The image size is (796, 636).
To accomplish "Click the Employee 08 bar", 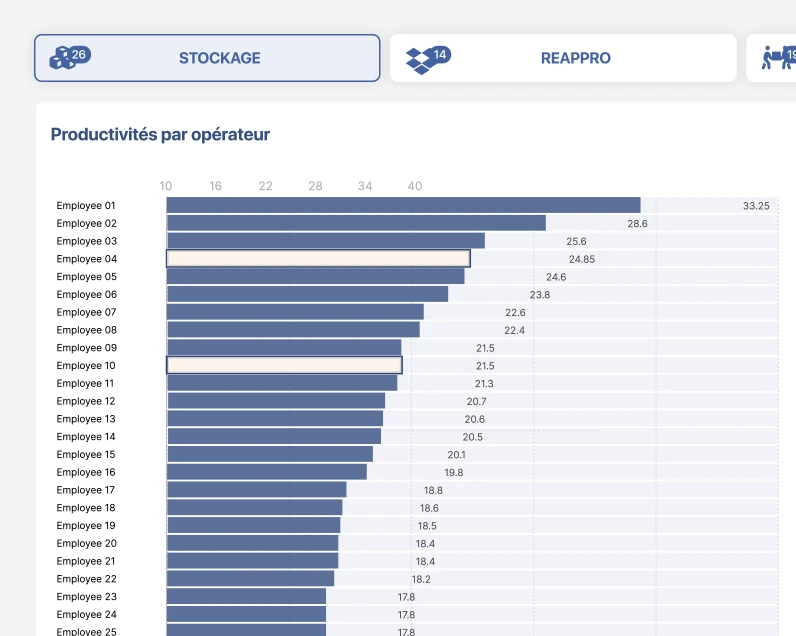I will click(293, 330).
